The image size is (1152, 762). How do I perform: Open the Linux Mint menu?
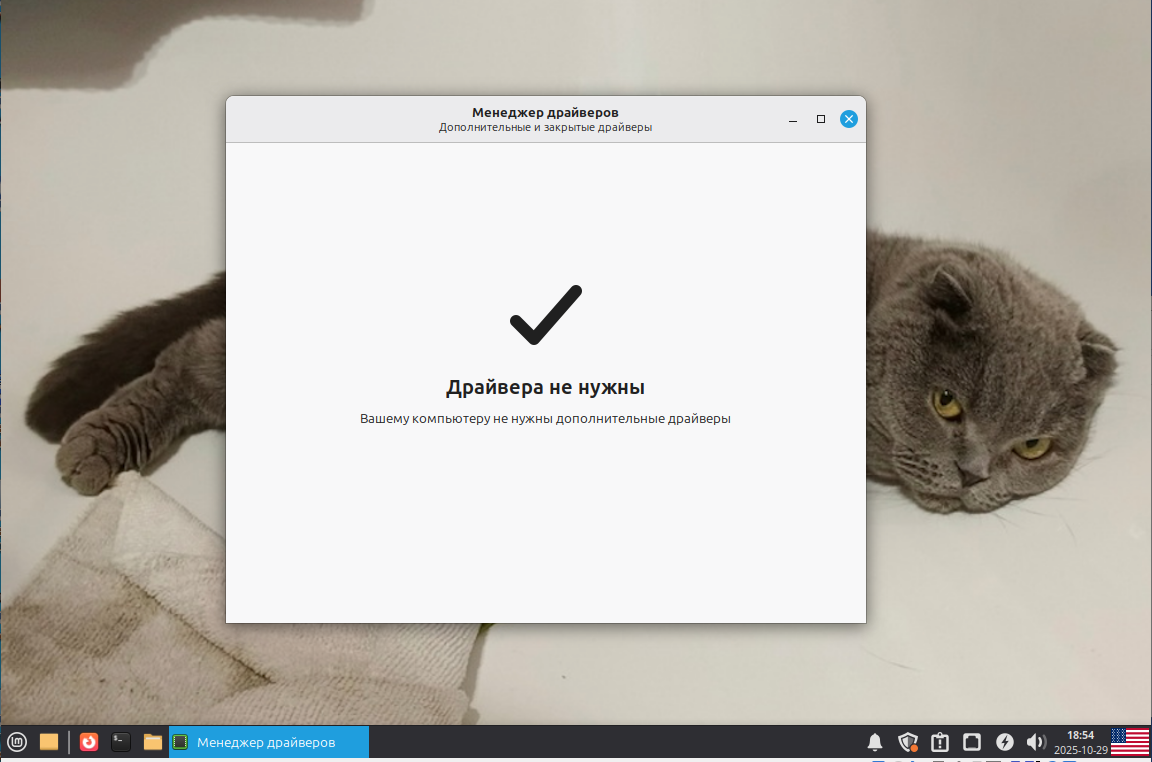(x=15, y=742)
